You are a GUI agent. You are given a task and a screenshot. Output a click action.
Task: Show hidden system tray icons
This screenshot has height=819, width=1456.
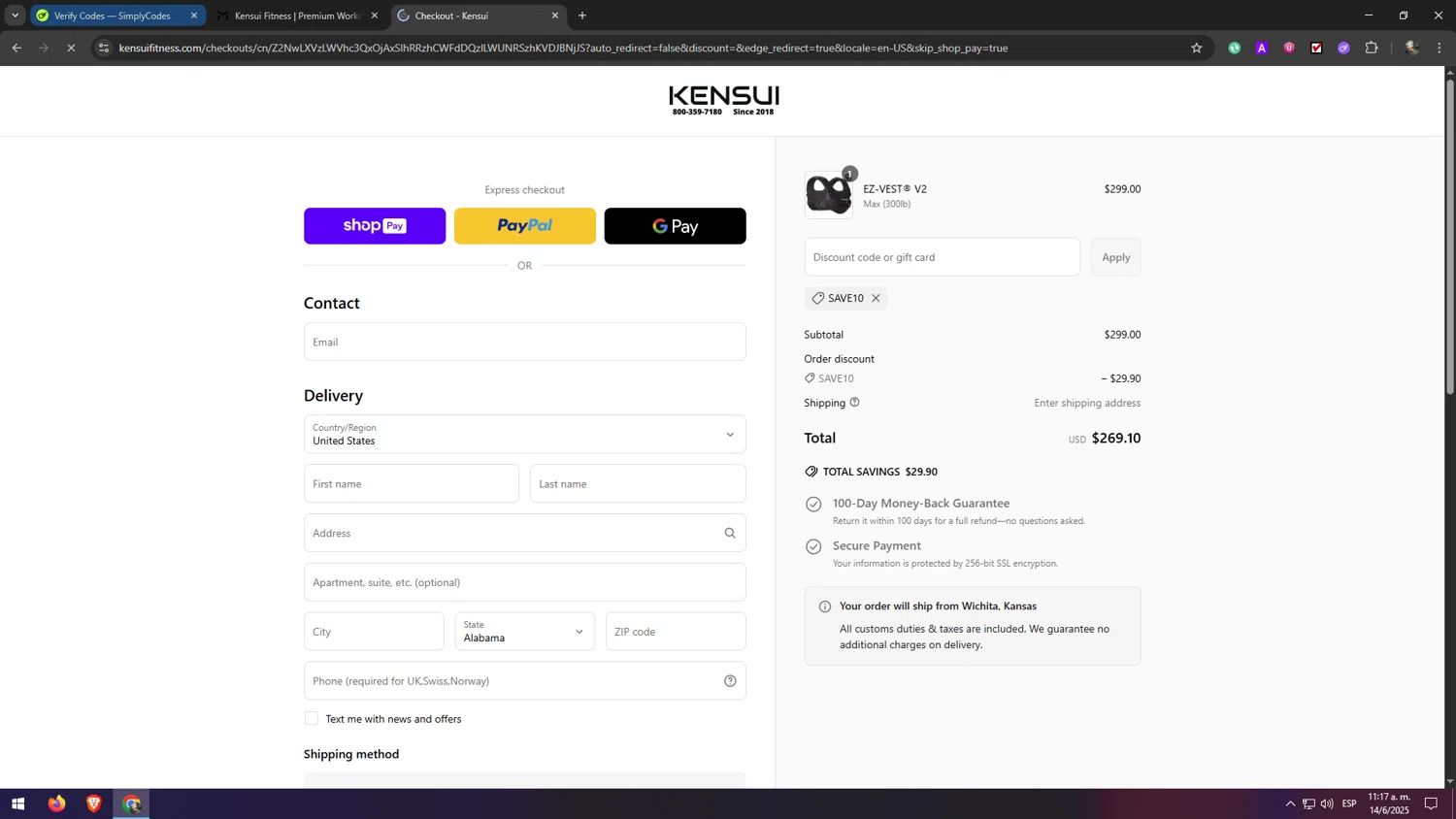(x=1290, y=803)
